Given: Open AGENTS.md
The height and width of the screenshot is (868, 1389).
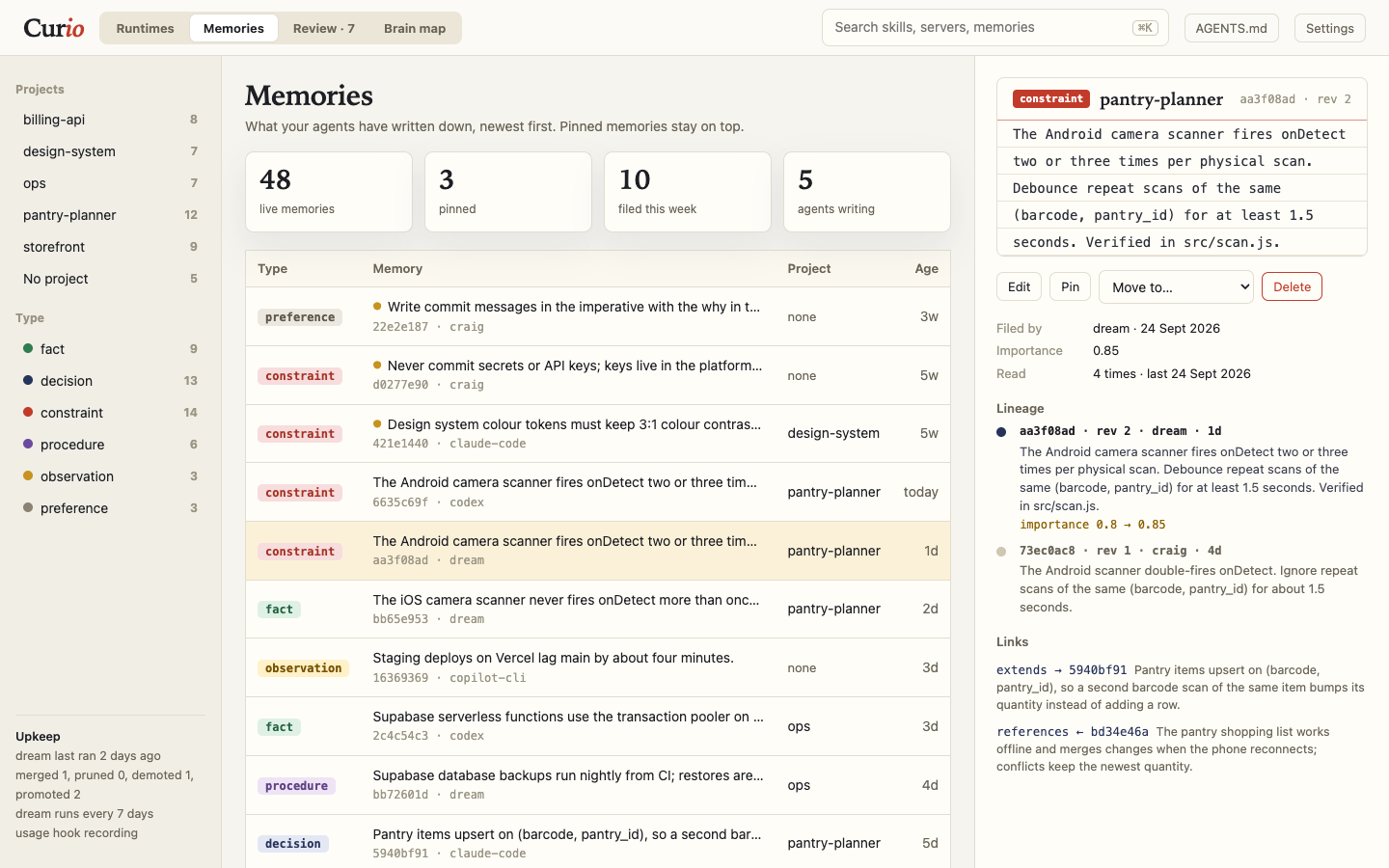Looking at the screenshot, I should tap(1231, 28).
